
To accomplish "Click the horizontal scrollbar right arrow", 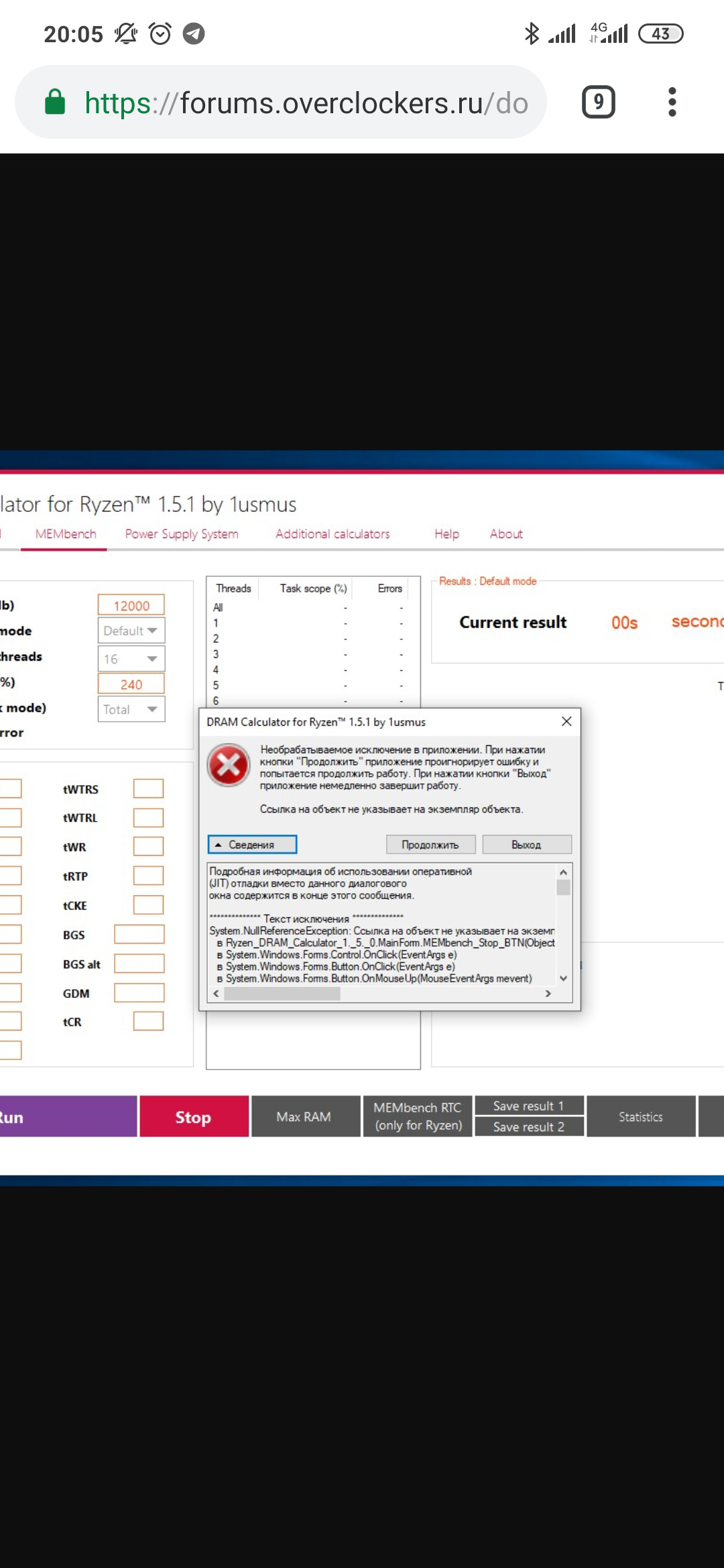I will click(548, 994).
